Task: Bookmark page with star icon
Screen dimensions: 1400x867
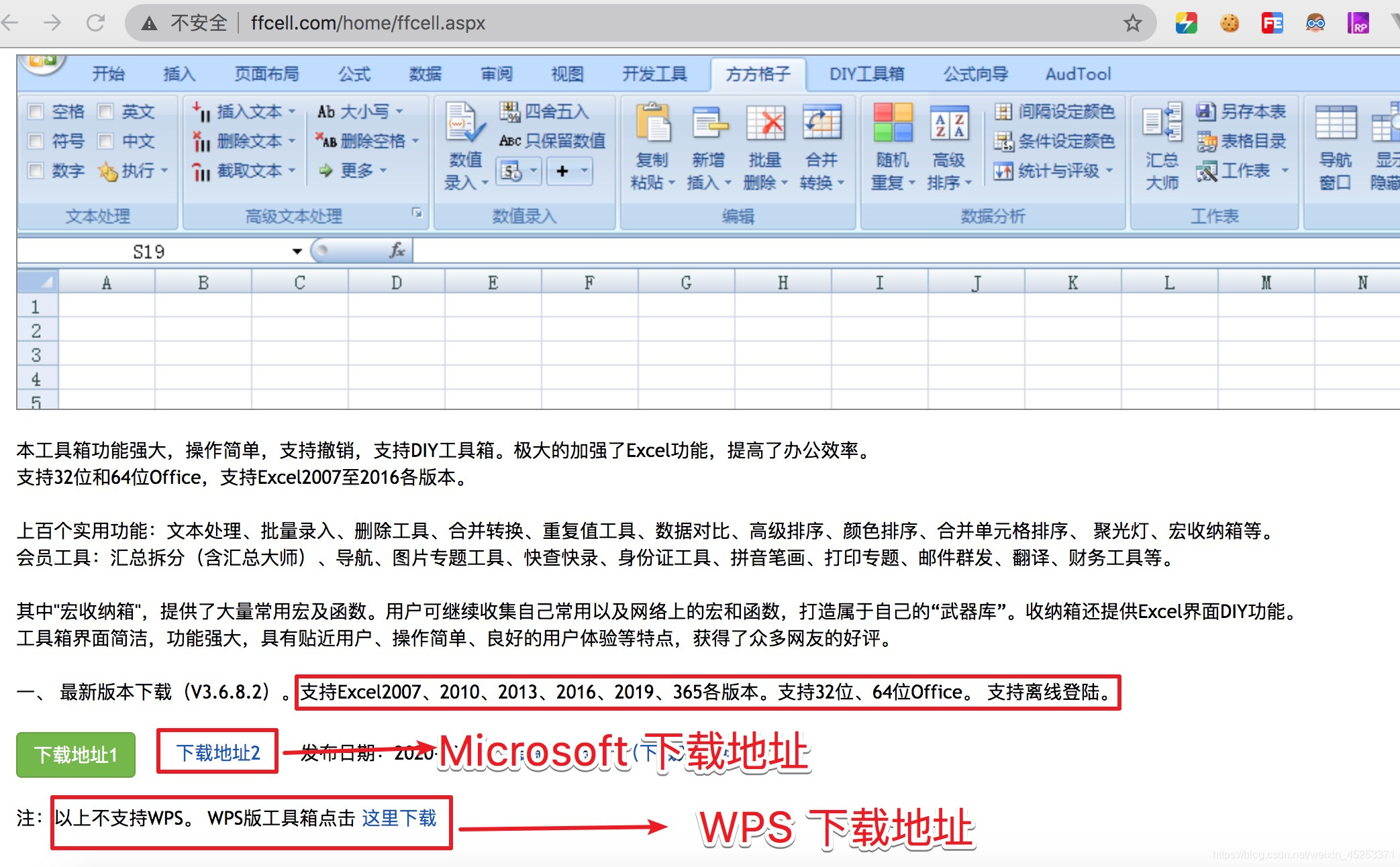Action: pos(1133,23)
